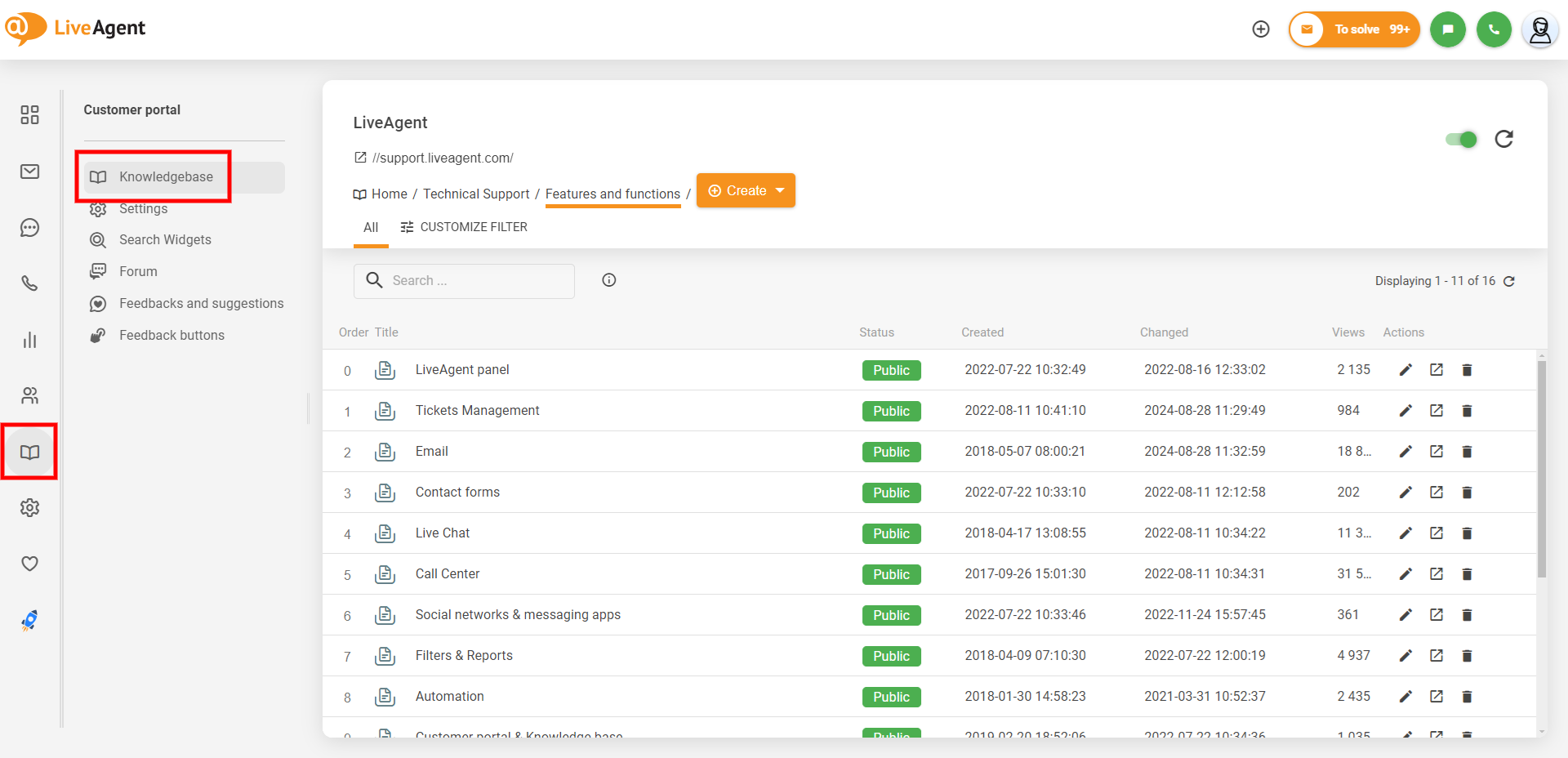Select the All filter tab
The width and height of the screenshot is (1568, 758).
tap(371, 227)
